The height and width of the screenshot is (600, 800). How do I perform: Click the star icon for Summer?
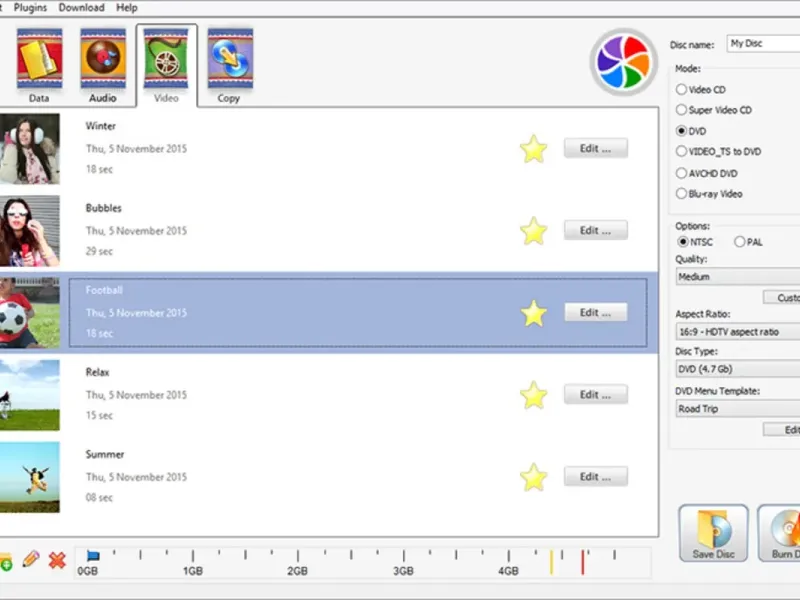pyautogui.click(x=534, y=477)
